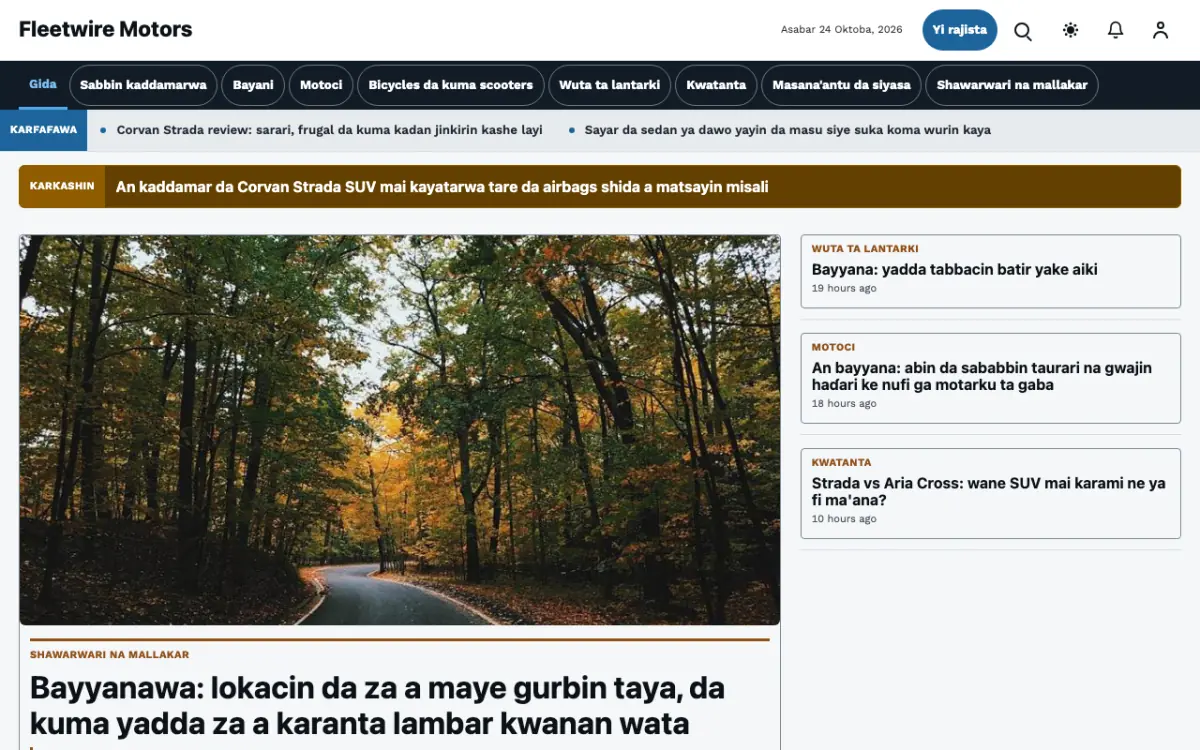Open Masana'antu da siyasa section
The height and width of the screenshot is (750, 1200).
tap(841, 85)
